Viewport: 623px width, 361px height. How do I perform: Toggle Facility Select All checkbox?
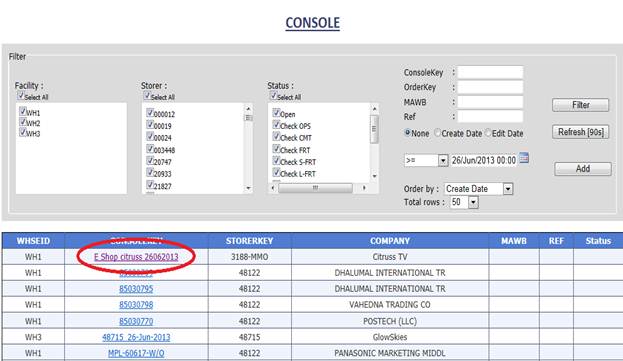point(21,96)
